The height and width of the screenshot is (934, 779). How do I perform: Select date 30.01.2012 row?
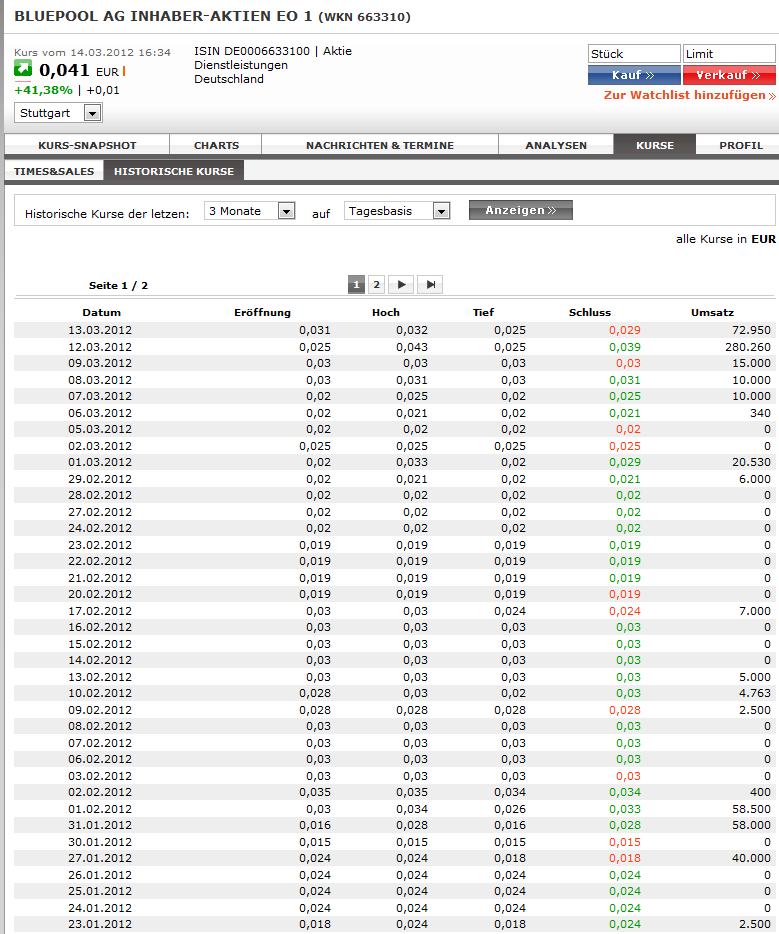click(394, 842)
